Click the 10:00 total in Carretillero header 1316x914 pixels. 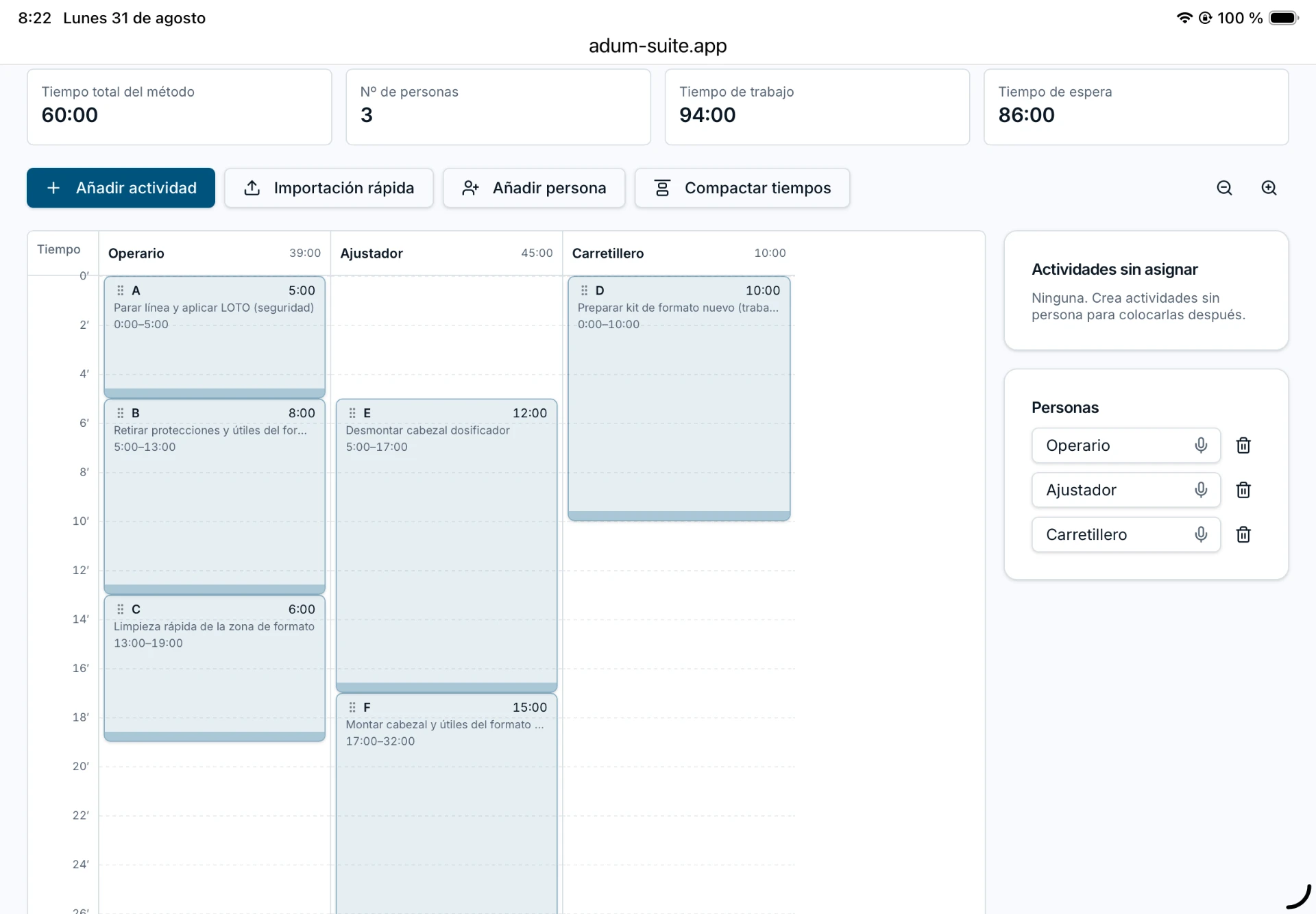pyautogui.click(x=770, y=253)
